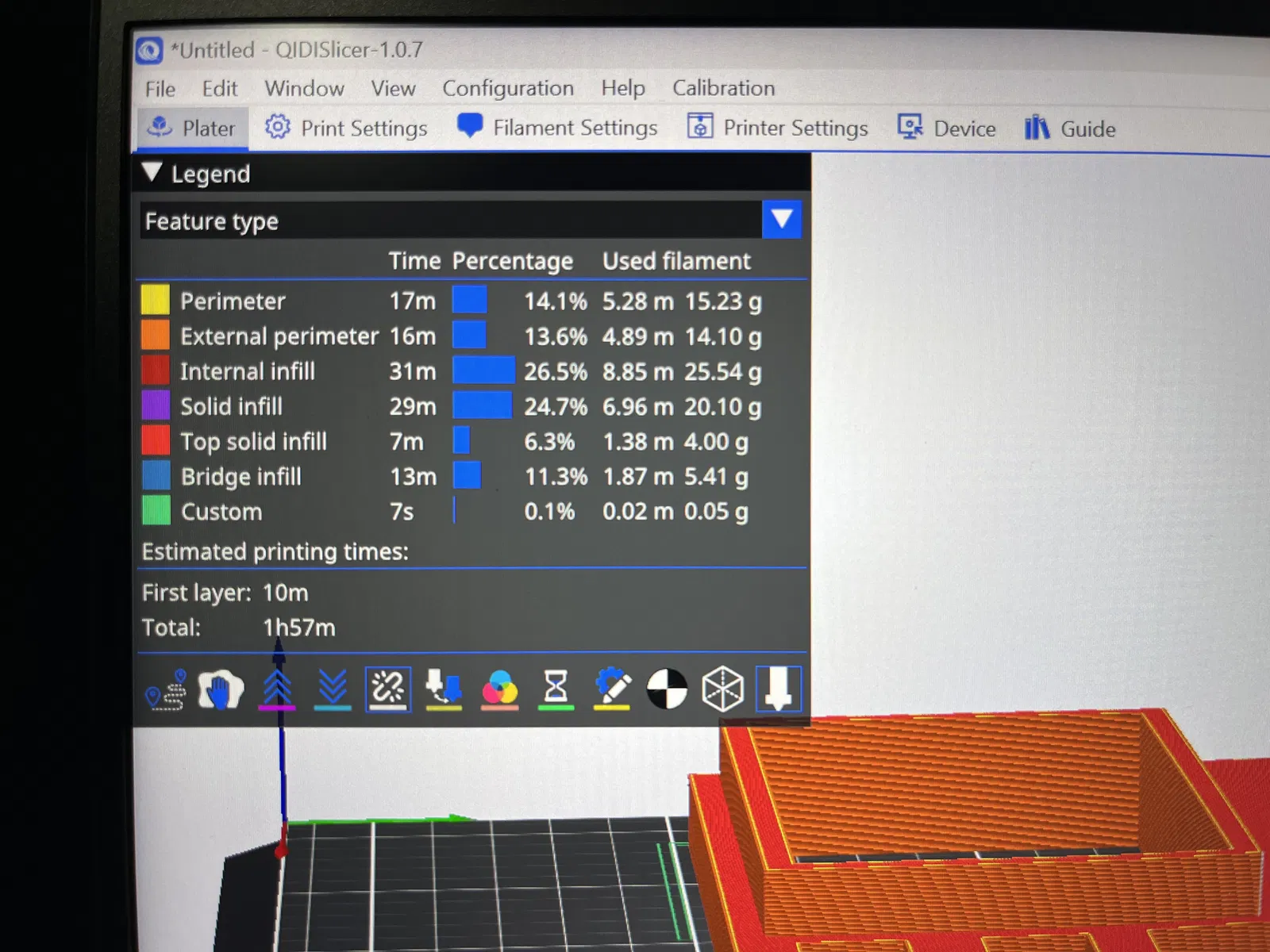This screenshot has width=1270, height=952.
Task: Switch to the Plater tab
Action: [x=193, y=128]
